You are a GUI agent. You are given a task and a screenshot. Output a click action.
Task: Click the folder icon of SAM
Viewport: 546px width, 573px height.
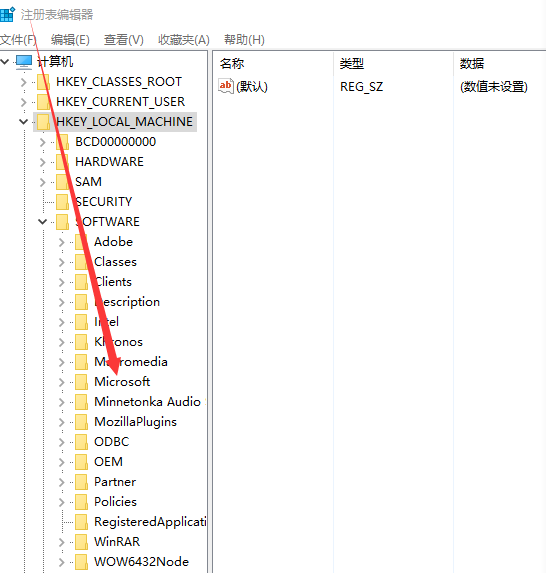[x=62, y=182]
